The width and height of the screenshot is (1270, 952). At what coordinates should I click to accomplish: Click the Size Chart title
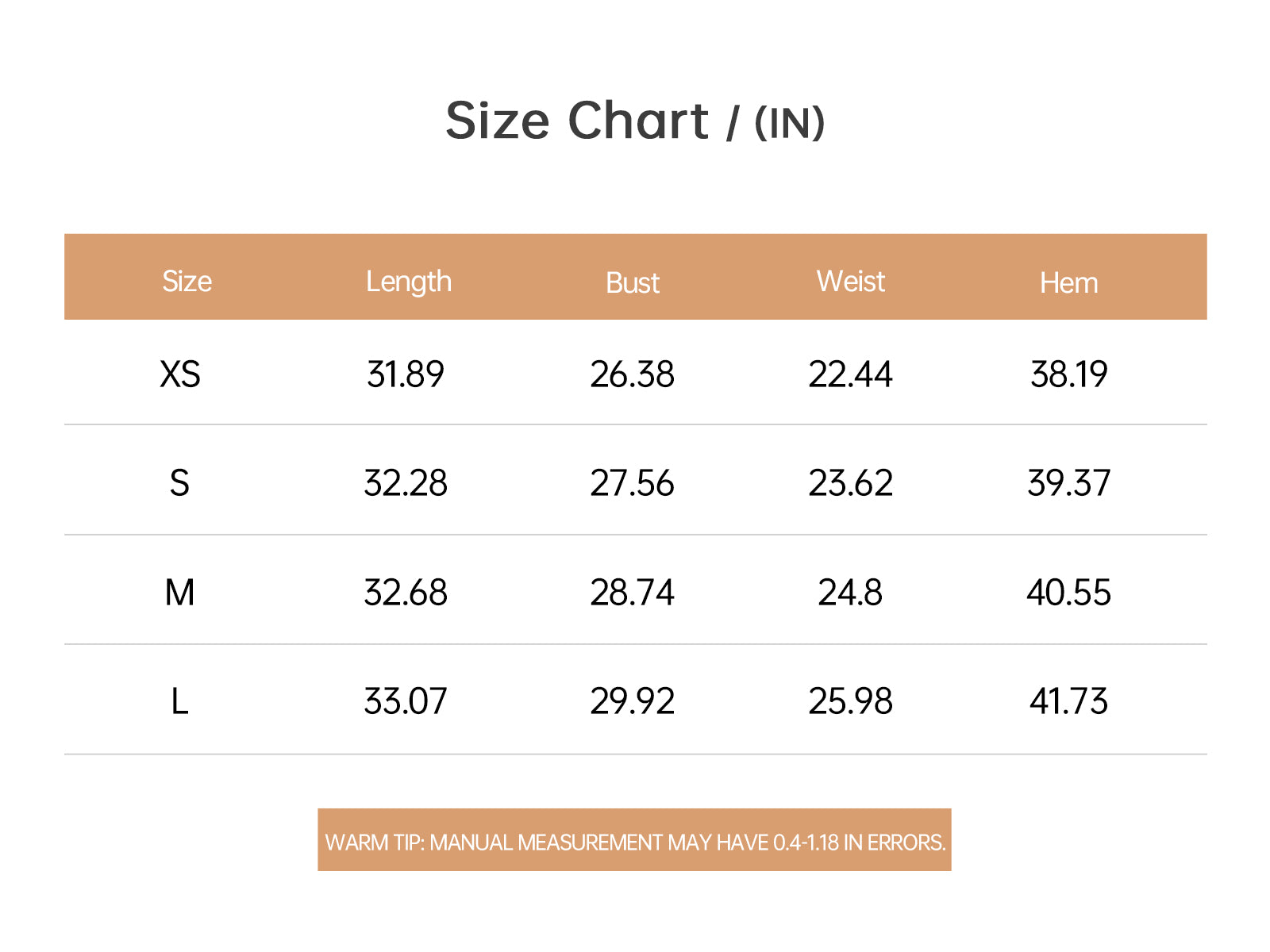(635, 121)
